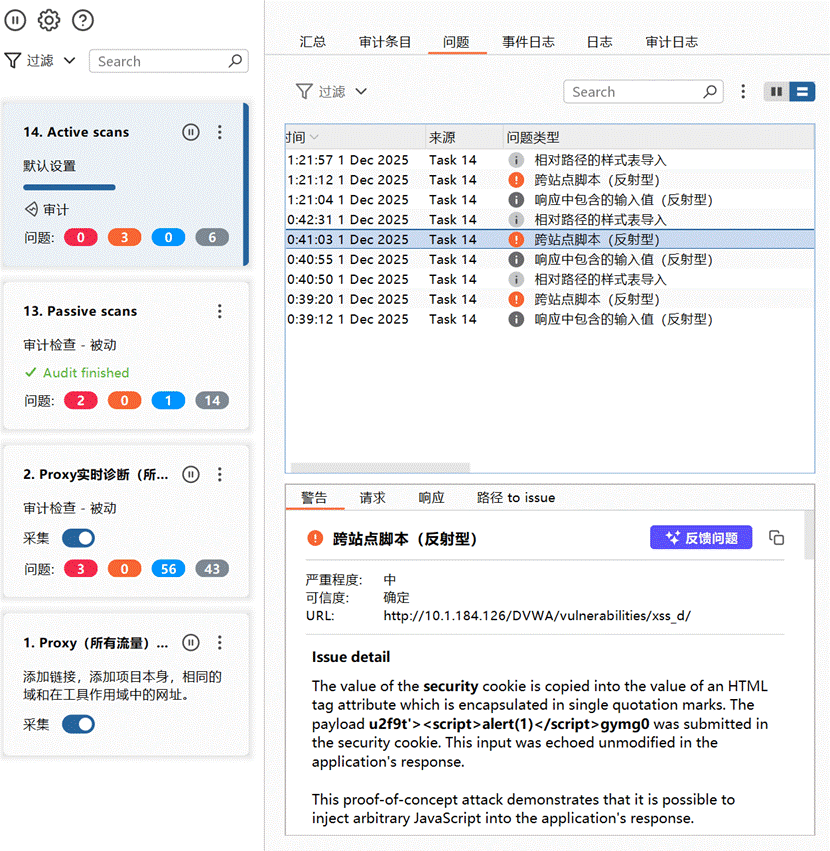Select the Issues tab
The width and height of the screenshot is (830, 851).
coord(456,42)
